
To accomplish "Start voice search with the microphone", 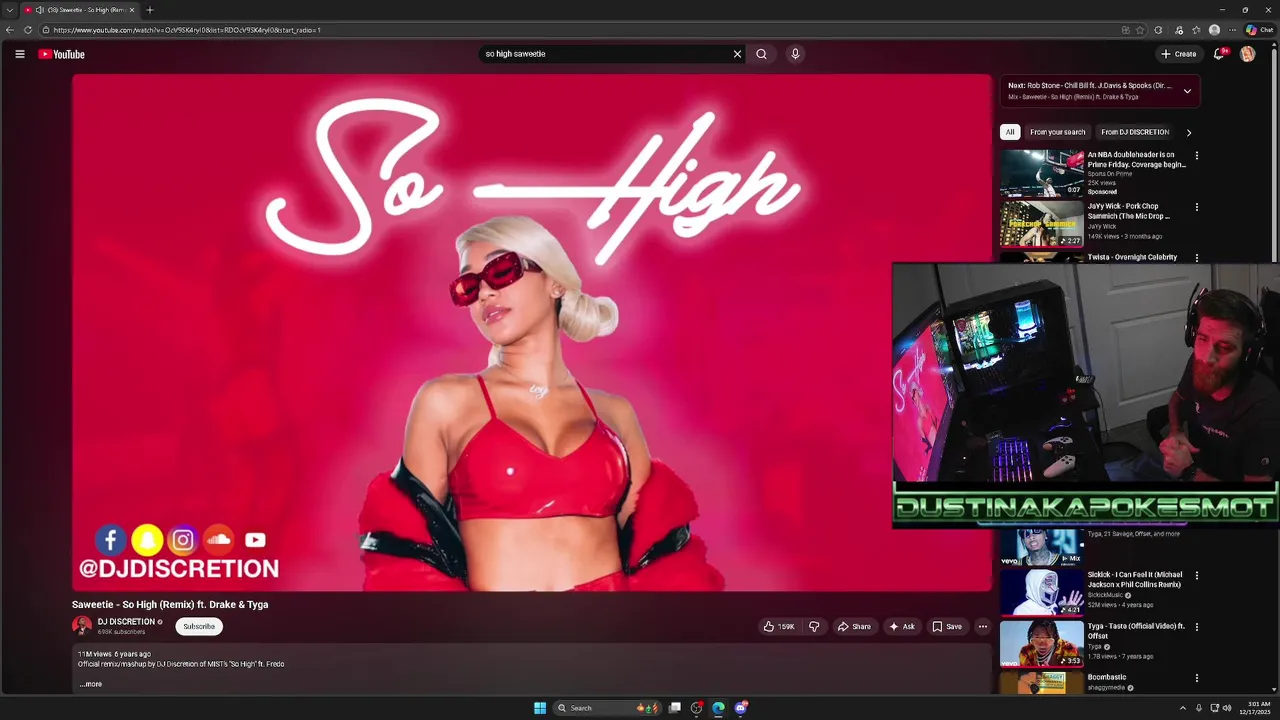I will 795,54.
